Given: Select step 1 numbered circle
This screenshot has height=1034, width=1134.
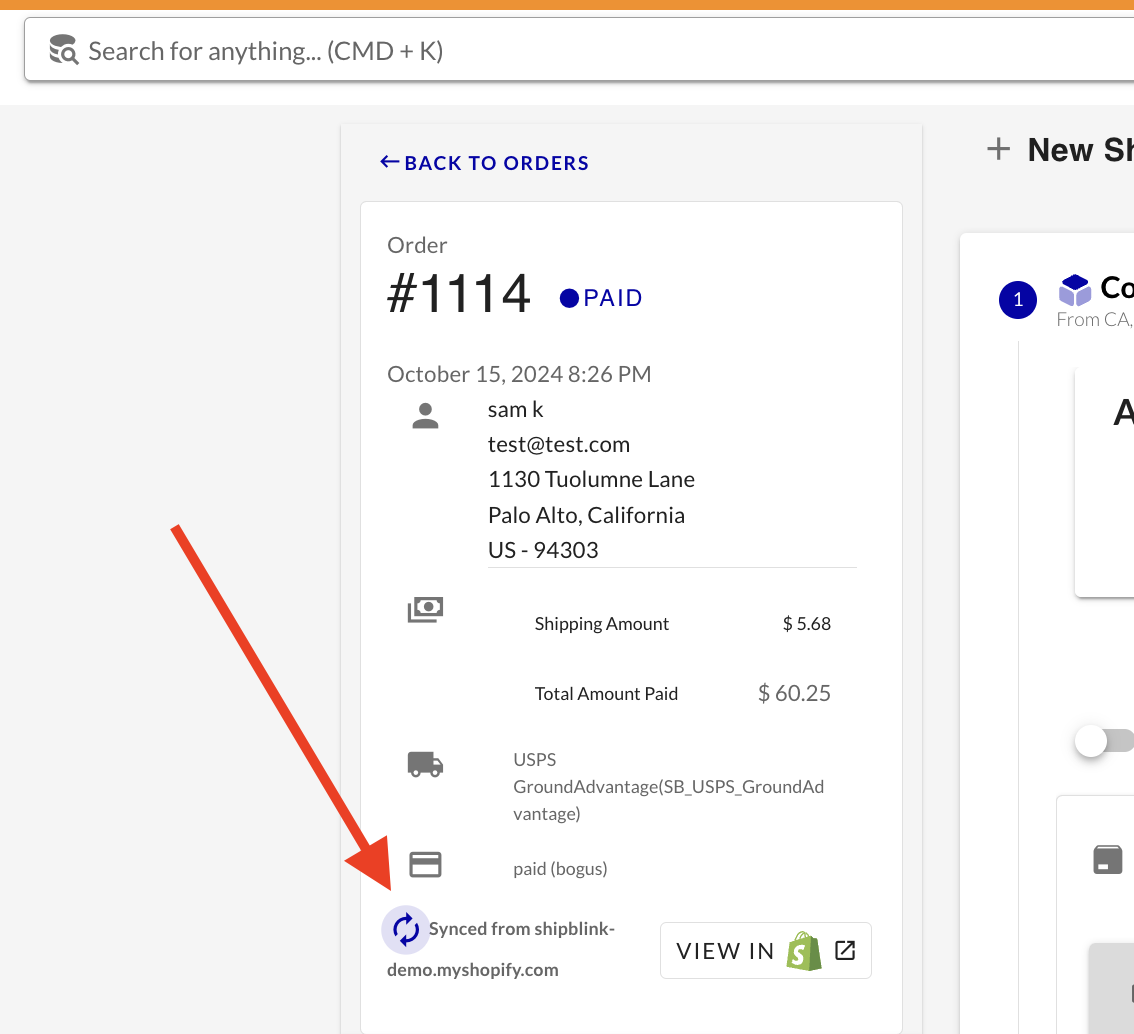Looking at the screenshot, I should pyautogui.click(x=1018, y=299).
